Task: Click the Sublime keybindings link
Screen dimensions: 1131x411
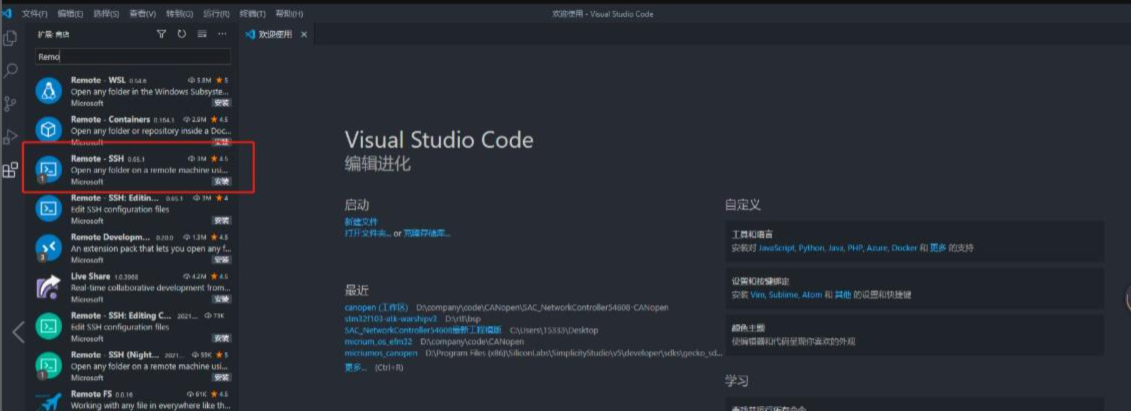Action: tap(783, 295)
